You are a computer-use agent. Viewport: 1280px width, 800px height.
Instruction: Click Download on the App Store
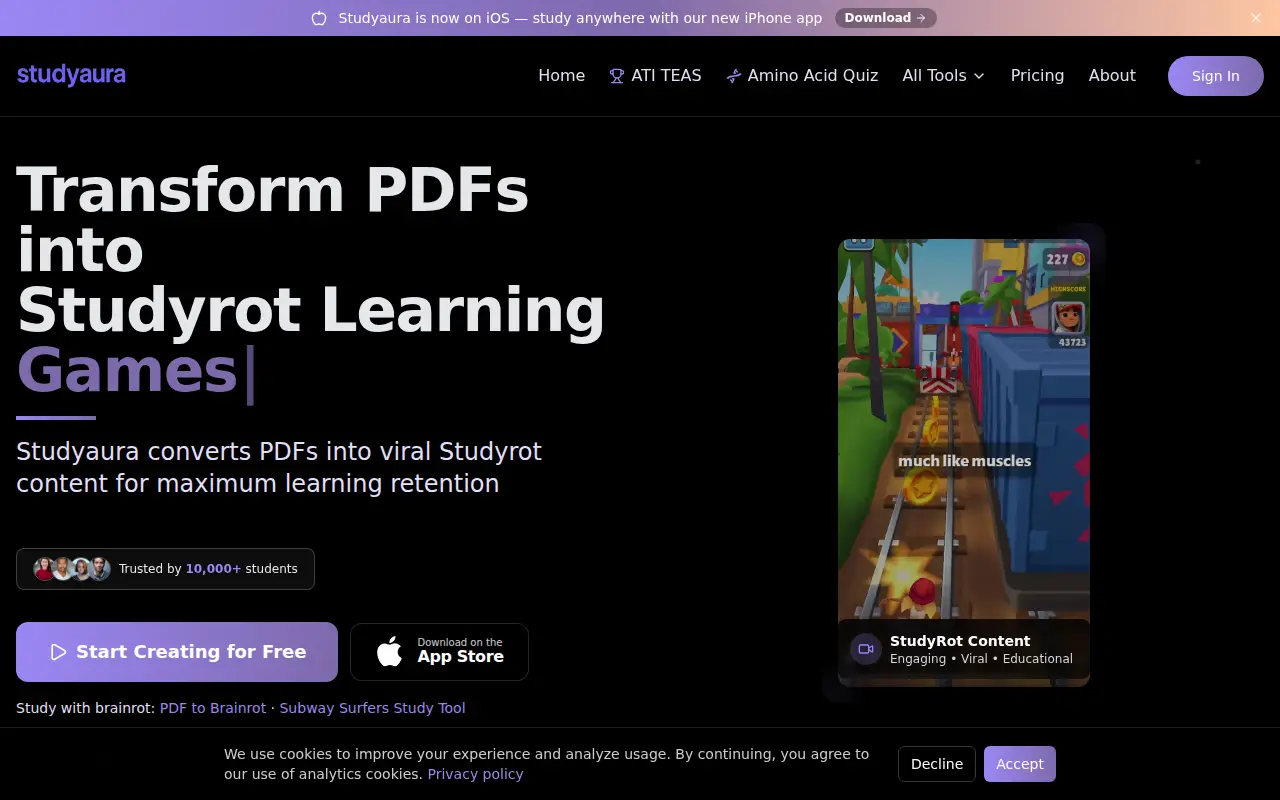pyautogui.click(x=439, y=652)
